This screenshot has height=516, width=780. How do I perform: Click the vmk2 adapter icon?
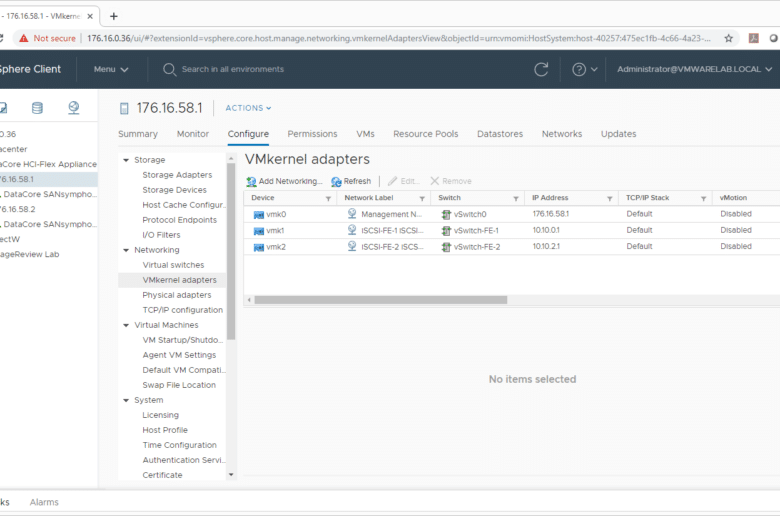click(x=259, y=247)
